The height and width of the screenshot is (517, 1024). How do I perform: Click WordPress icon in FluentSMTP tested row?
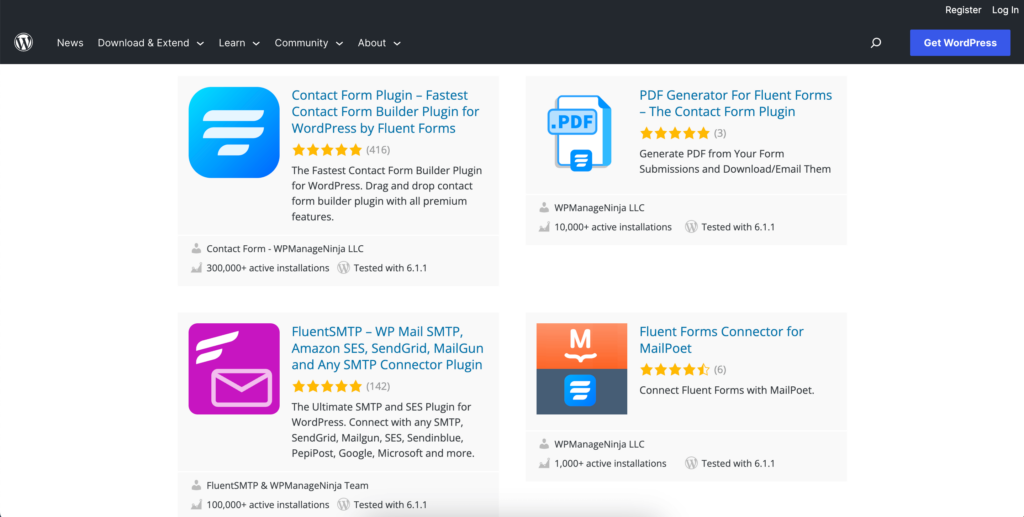(x=344, y=505)
